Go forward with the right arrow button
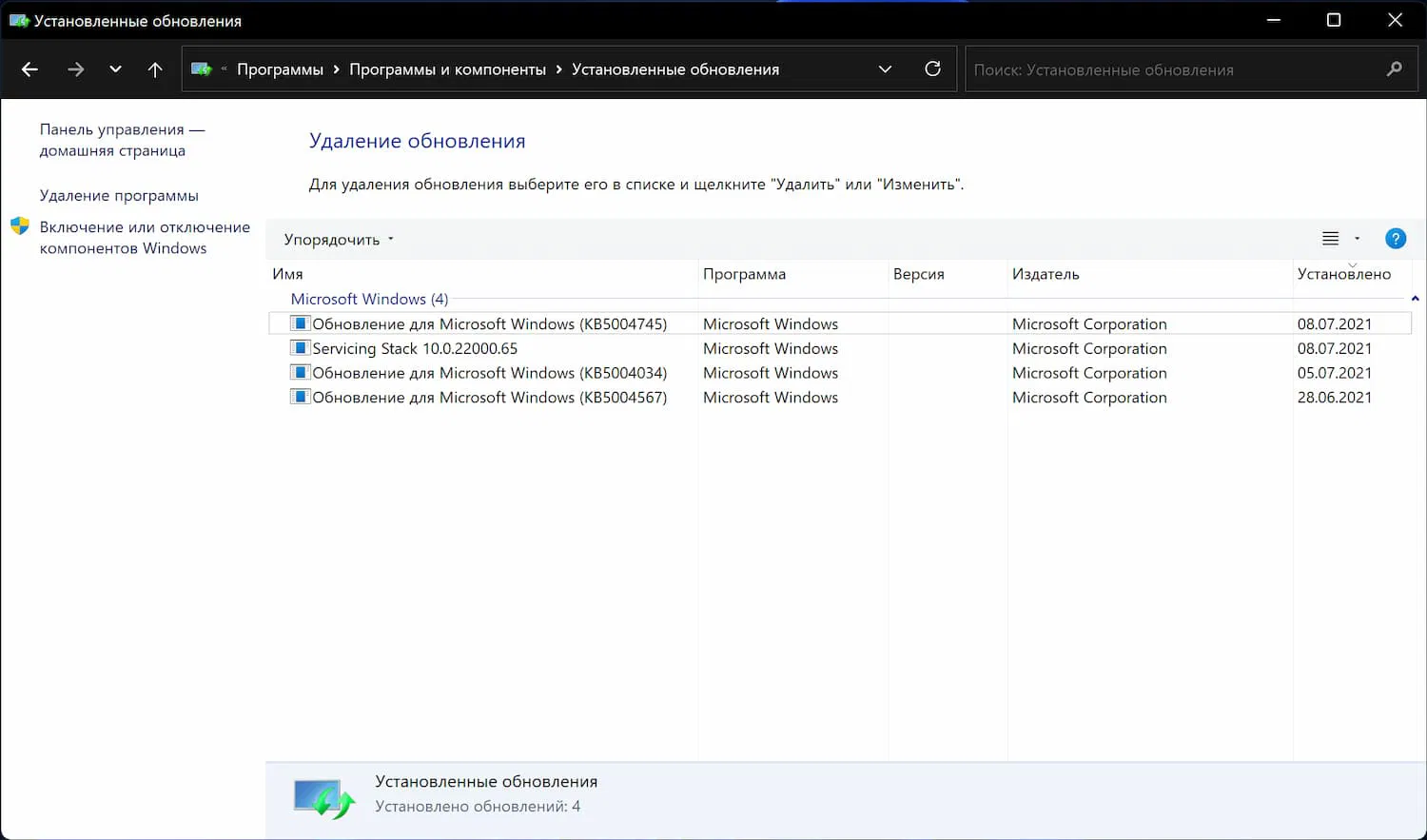This screenshot has width=1427, height=840. (75, 69)
